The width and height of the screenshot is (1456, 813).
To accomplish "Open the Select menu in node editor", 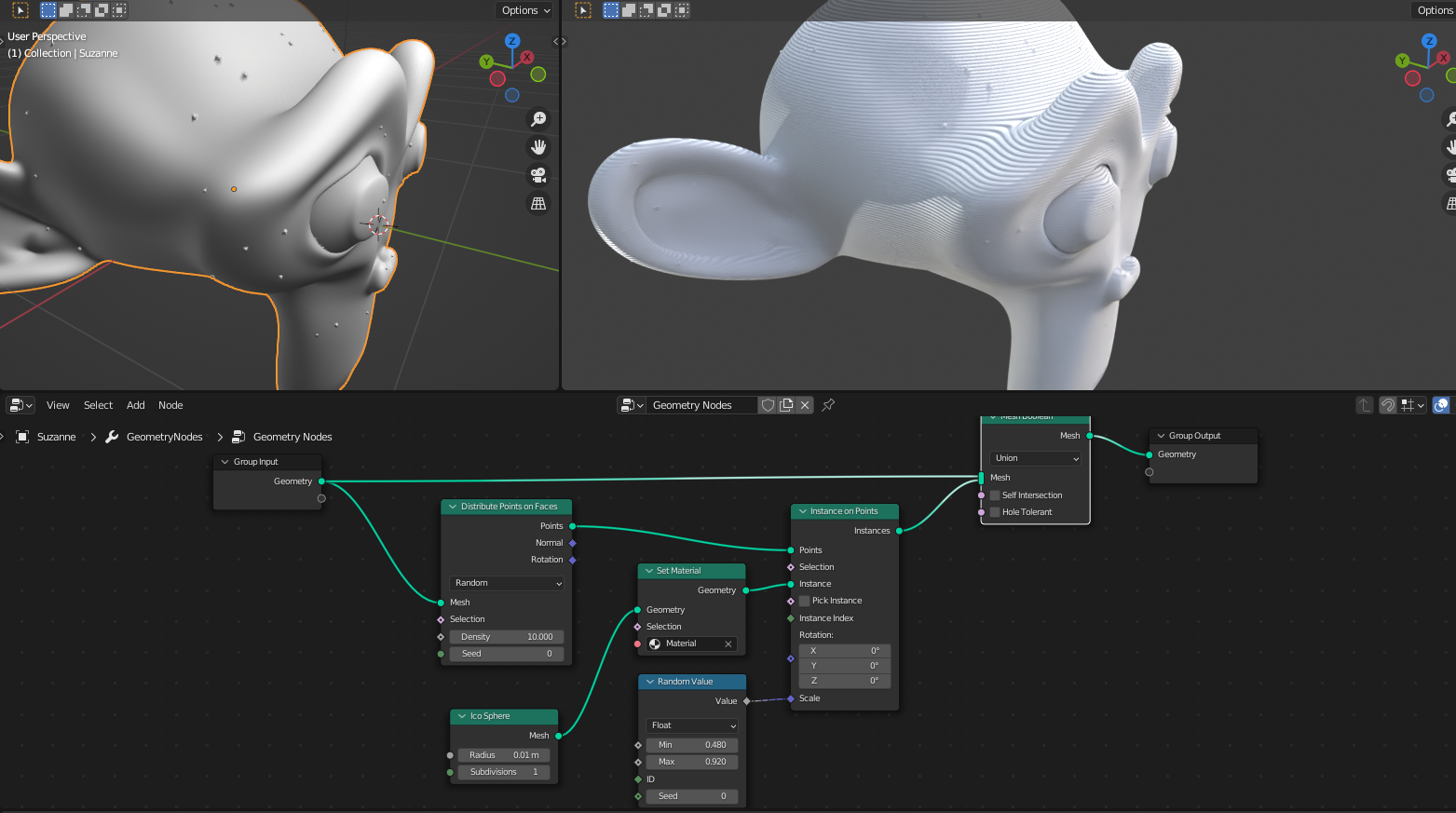I will tap(98, 405).
